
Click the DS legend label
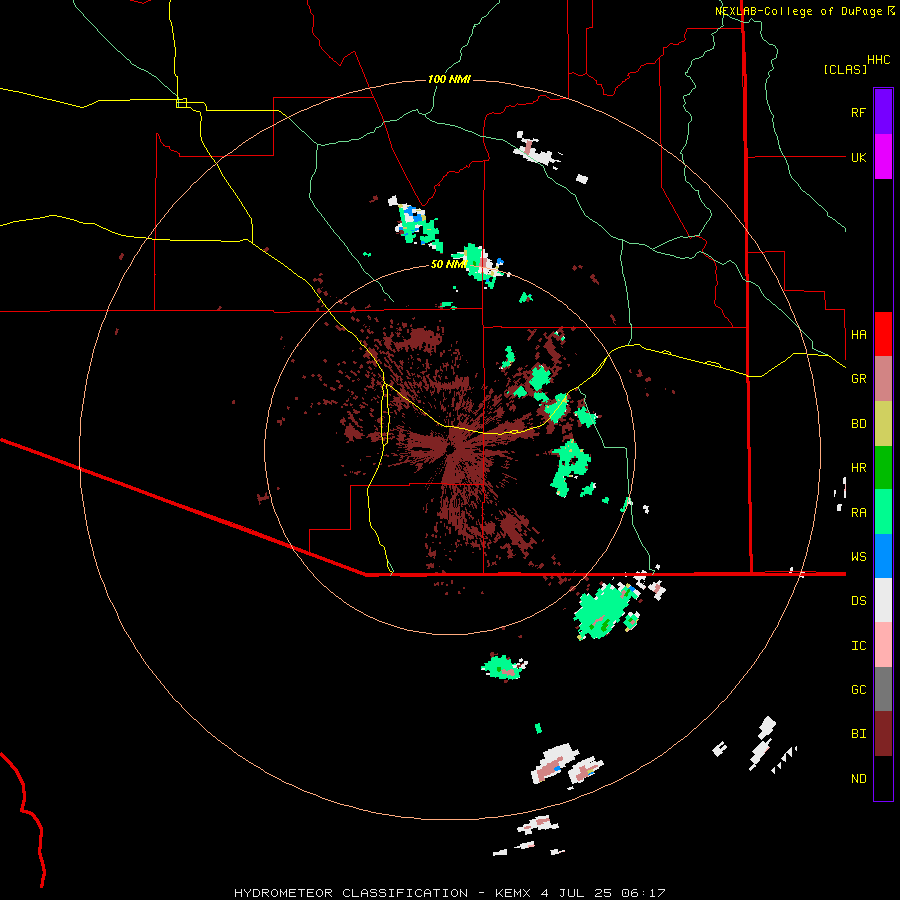858,601
